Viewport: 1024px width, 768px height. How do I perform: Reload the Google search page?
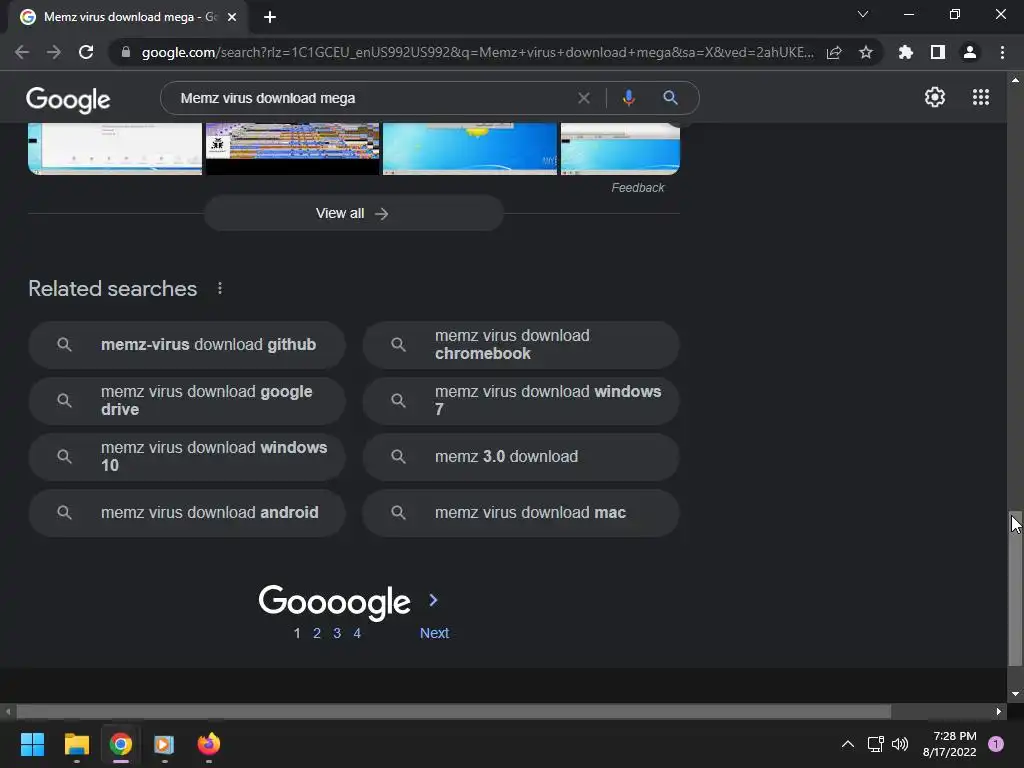(x=86, y=52)
